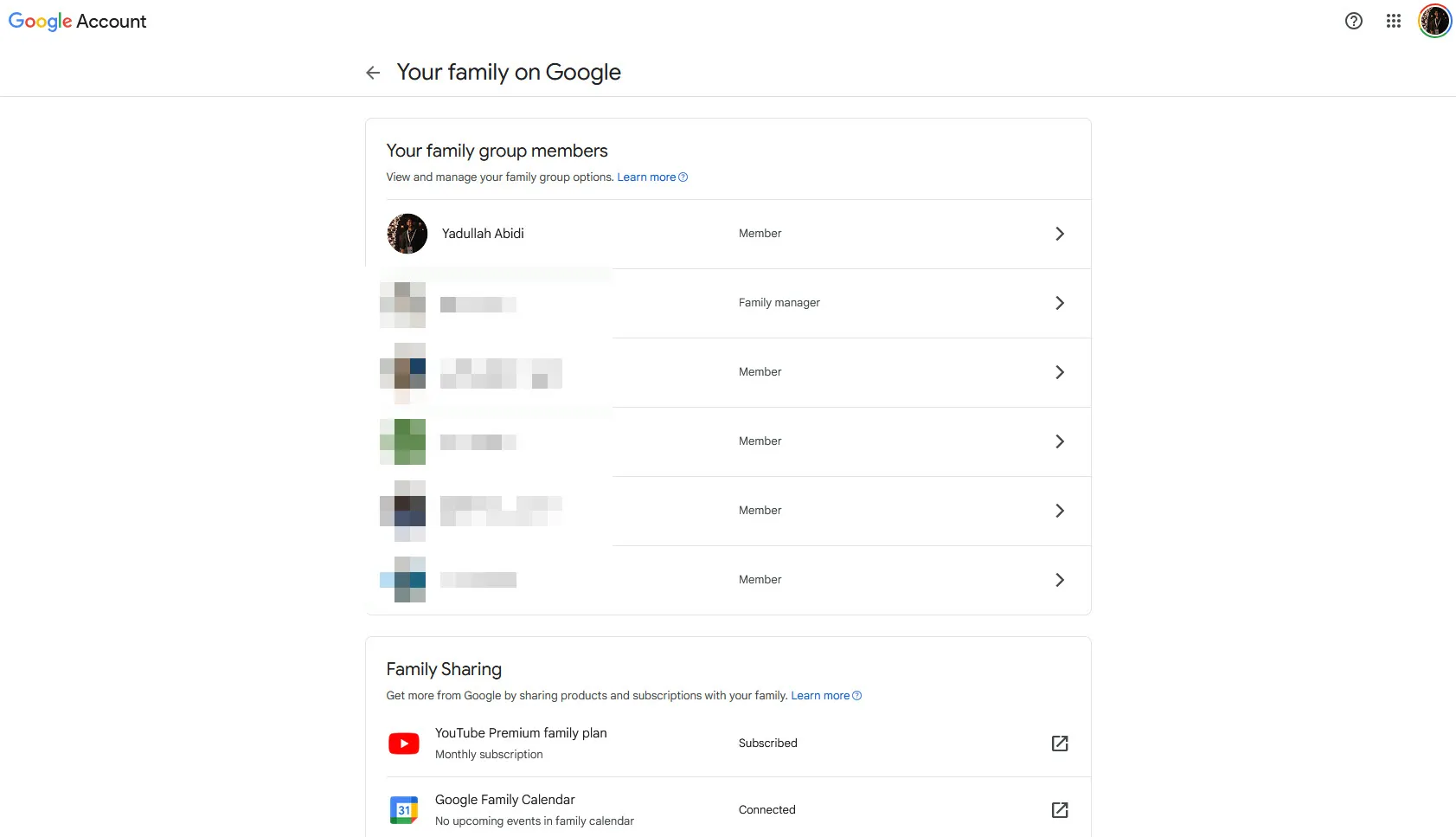Expand the last member's row chevron

pyautogui.click(x=1060, y=579)
